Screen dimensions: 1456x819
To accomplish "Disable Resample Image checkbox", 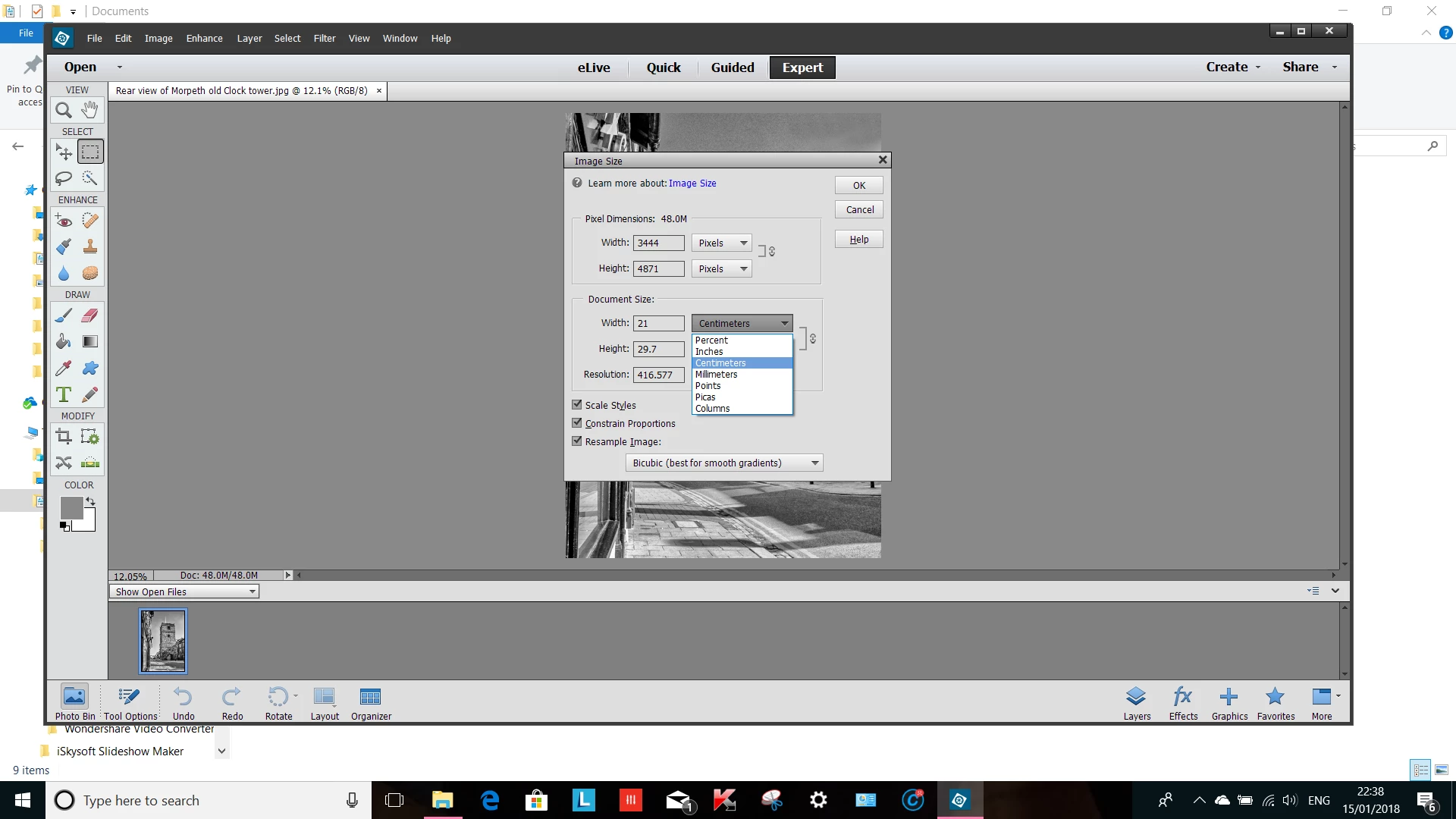I will (x=577, y=441).
